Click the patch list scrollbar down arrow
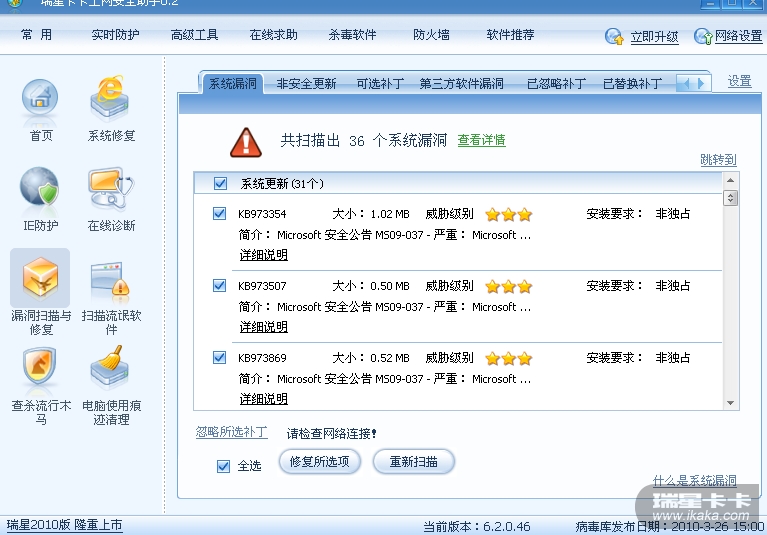This screenshot has width=767, height=535. click(x=730, y=403)
